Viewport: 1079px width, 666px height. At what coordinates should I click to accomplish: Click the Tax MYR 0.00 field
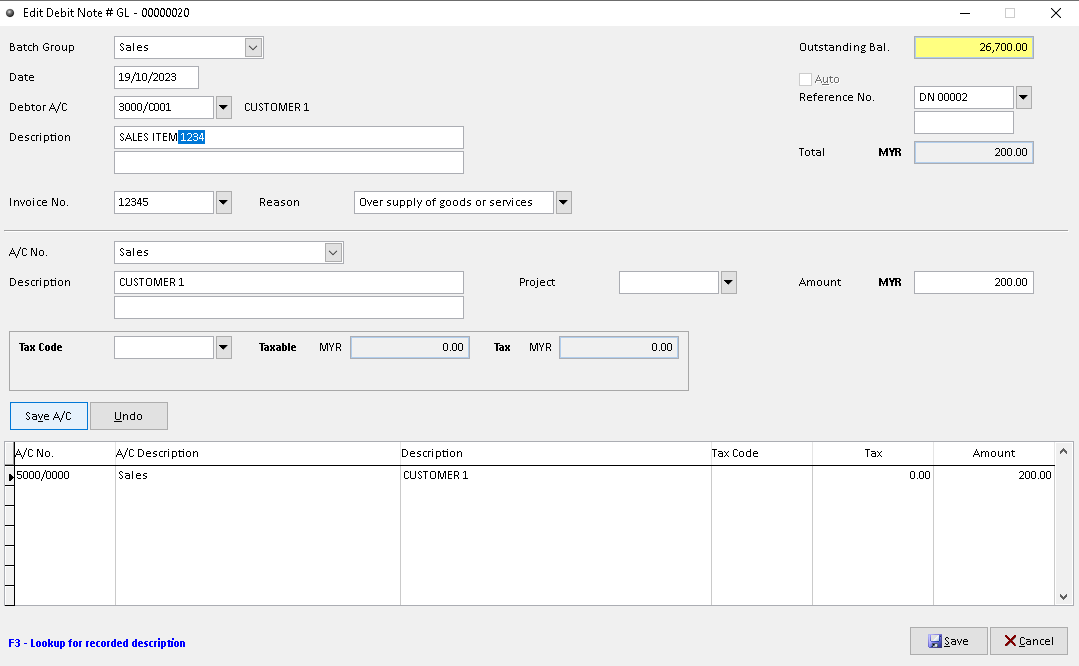click(619, 347)
